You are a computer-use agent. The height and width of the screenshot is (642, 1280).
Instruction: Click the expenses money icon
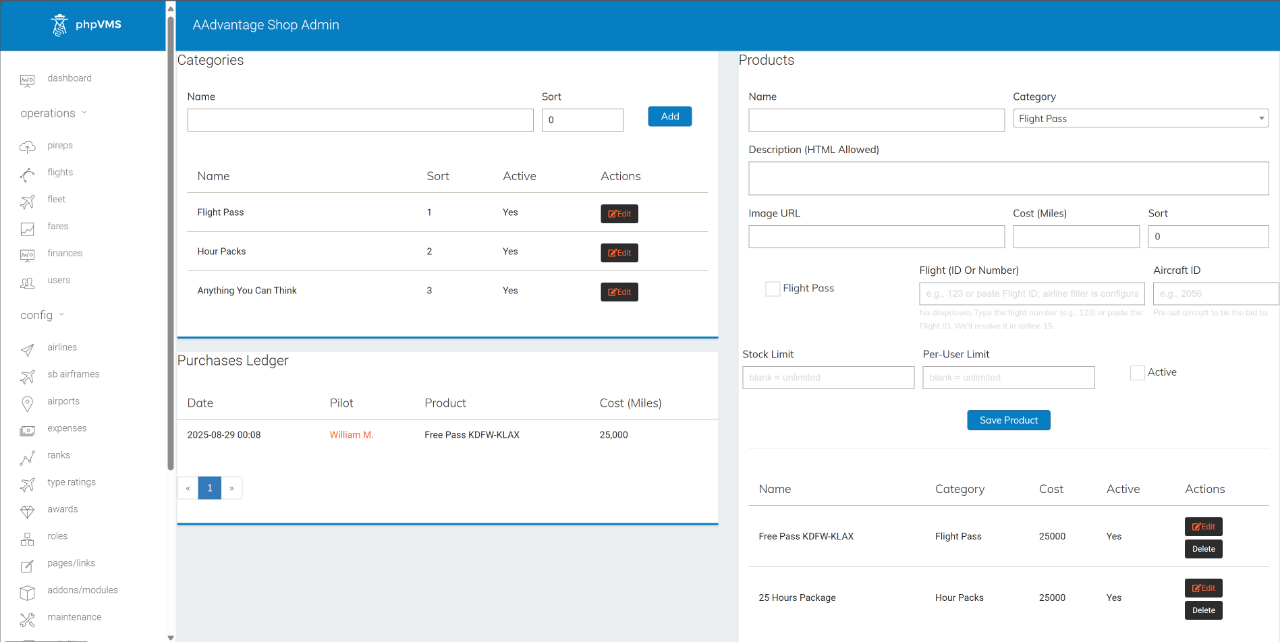[28, 430]
